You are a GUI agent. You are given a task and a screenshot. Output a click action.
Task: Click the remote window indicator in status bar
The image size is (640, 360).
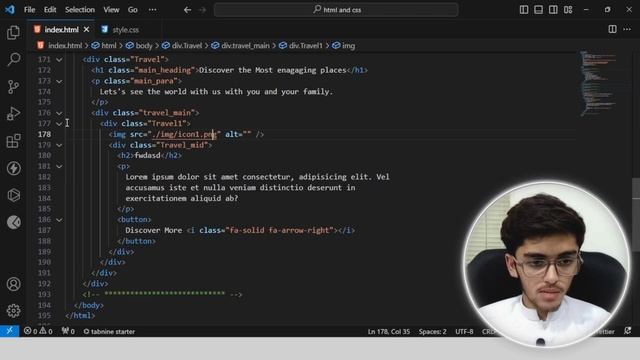(9, 331)
